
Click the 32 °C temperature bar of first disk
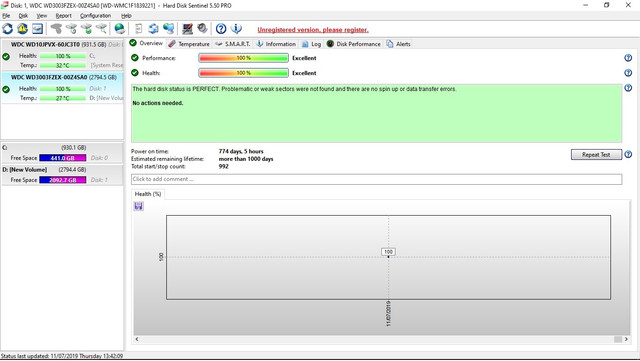point(62,65)
